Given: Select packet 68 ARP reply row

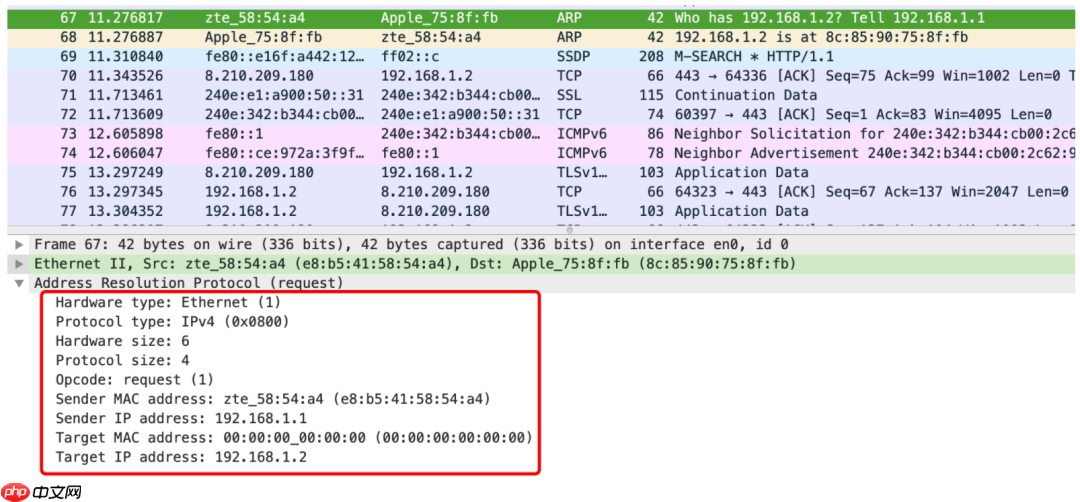Looking at the screenshot, I should [x=541, y=37].
